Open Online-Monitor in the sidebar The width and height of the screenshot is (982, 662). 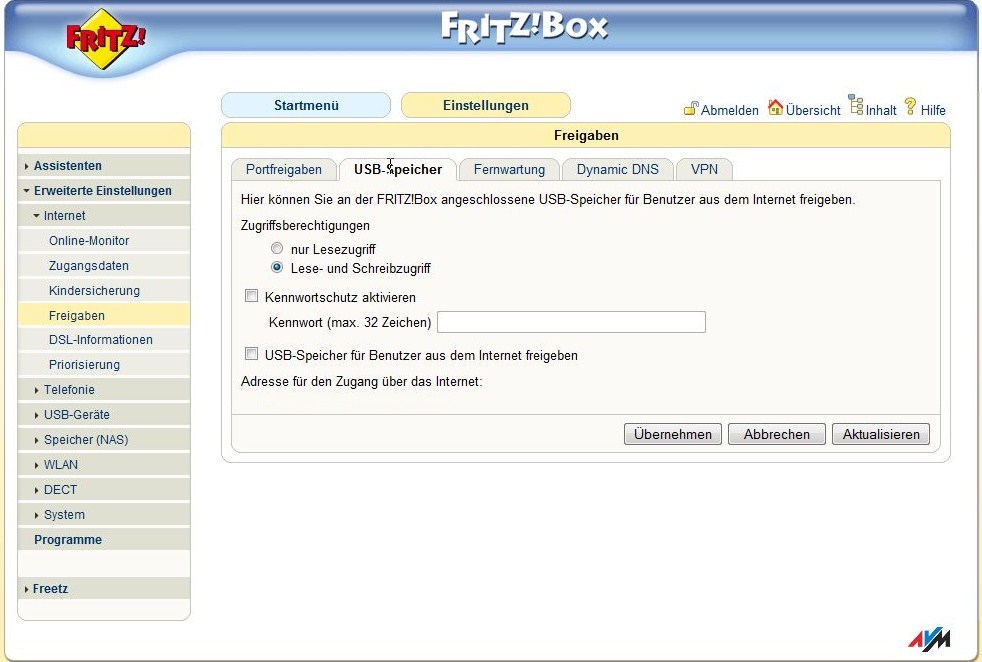(x=104, y=241)
